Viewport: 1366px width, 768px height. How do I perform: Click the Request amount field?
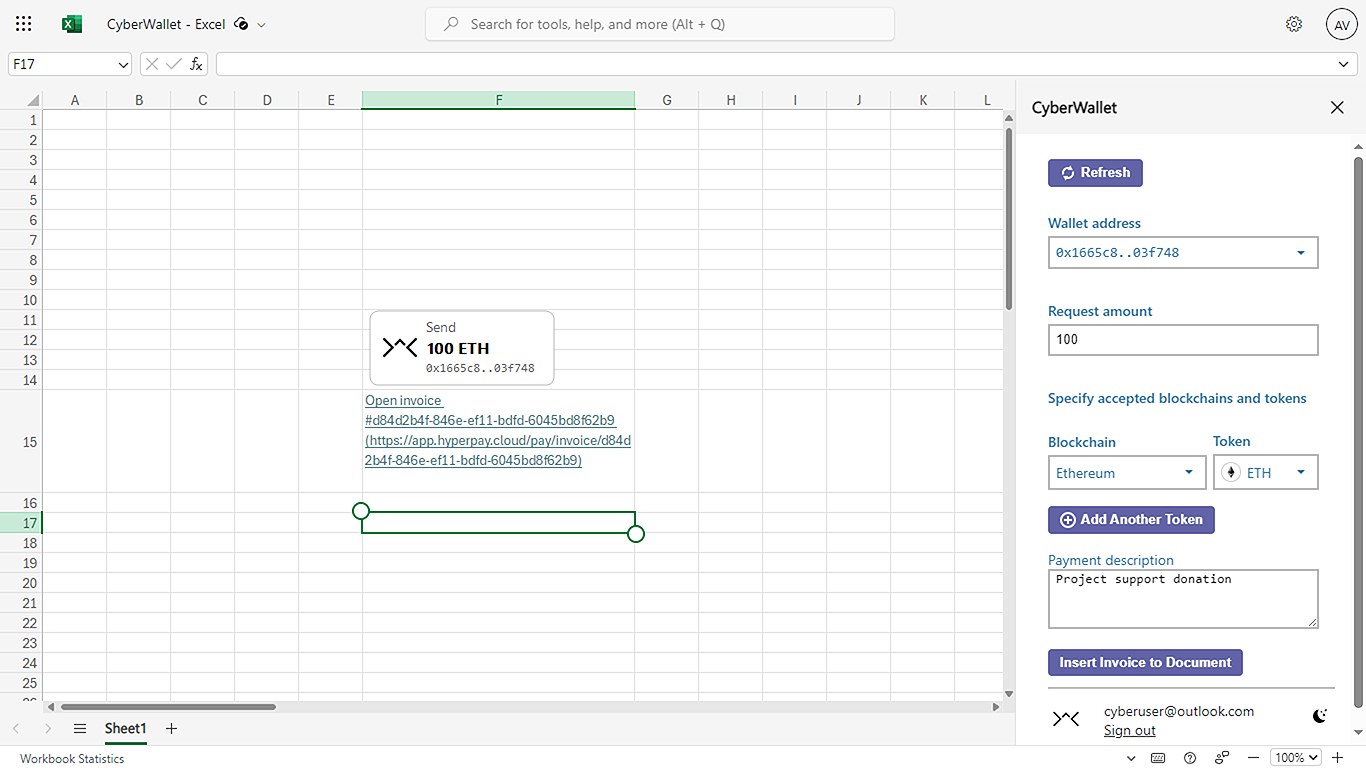[1183, 339]
